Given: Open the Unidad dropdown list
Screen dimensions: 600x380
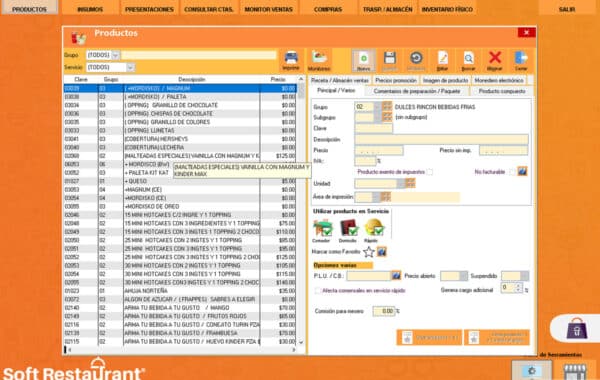Looking at the screenshot, I should coord(401,184).
